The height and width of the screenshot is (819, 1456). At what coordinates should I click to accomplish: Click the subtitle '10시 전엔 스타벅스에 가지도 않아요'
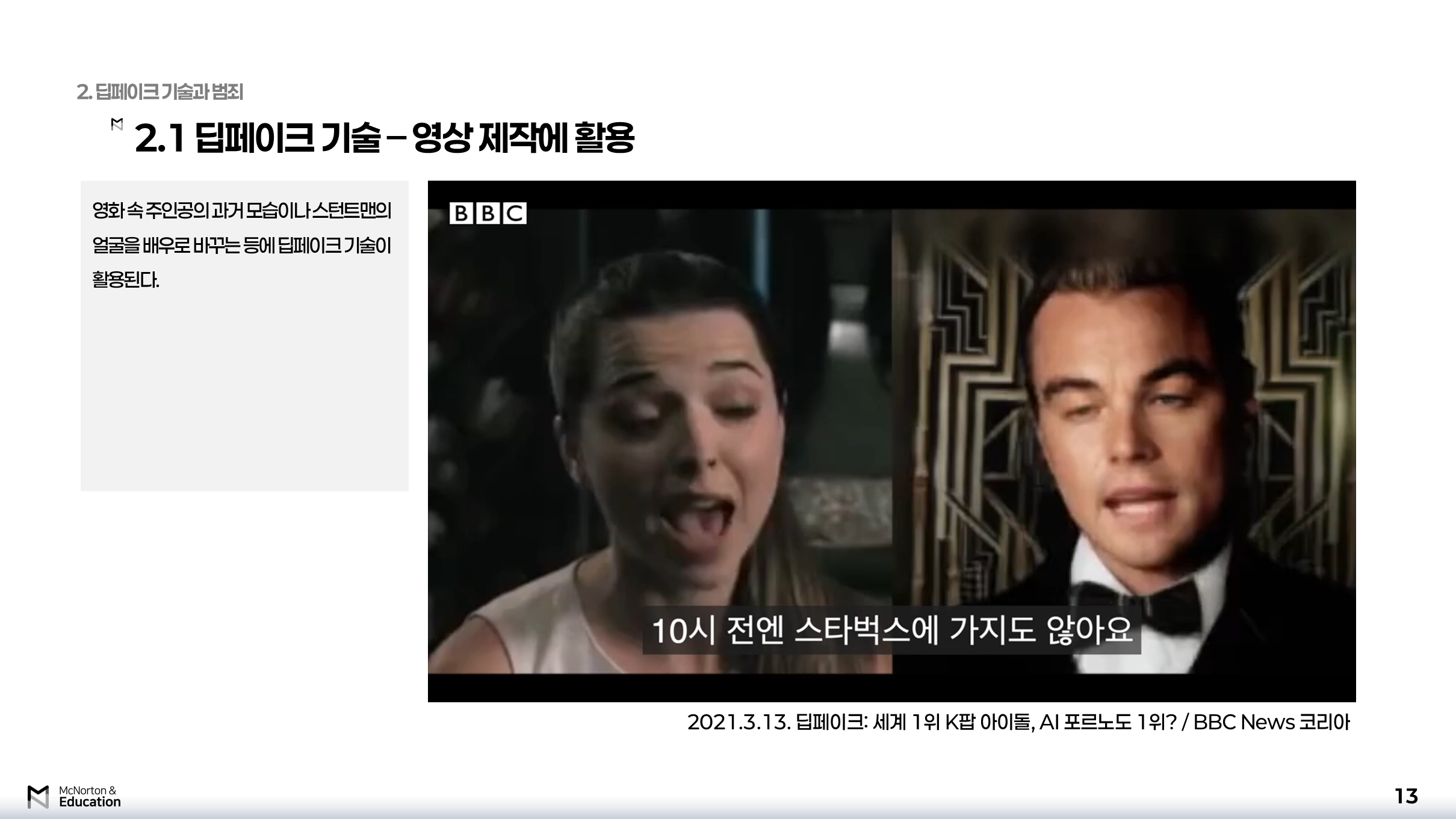[891, 631]
